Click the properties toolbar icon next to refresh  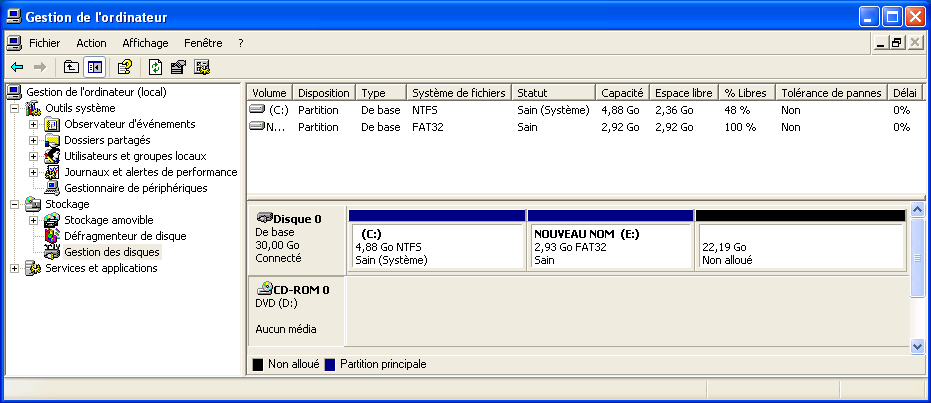[x=179, y=67]
